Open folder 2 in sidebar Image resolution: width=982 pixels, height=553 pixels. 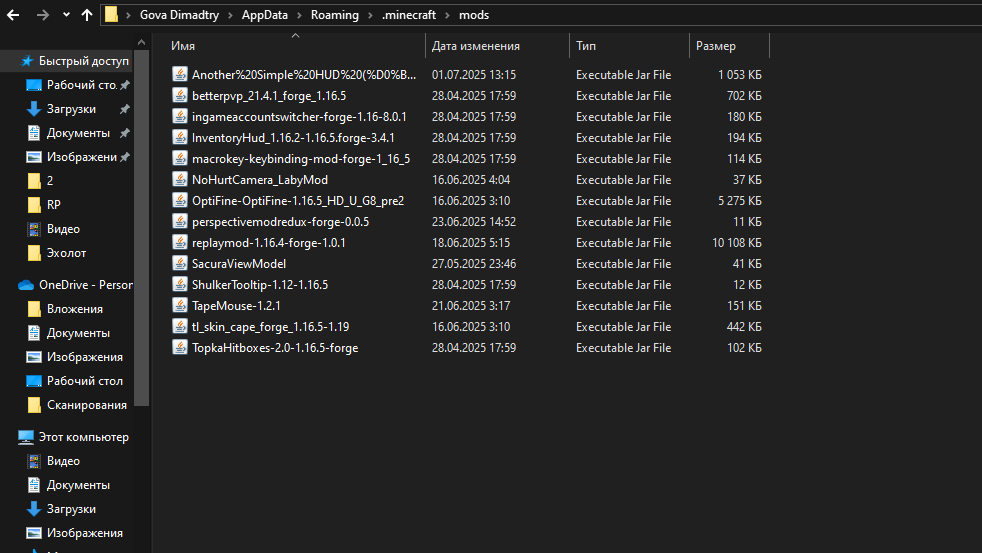pos(50,181)
